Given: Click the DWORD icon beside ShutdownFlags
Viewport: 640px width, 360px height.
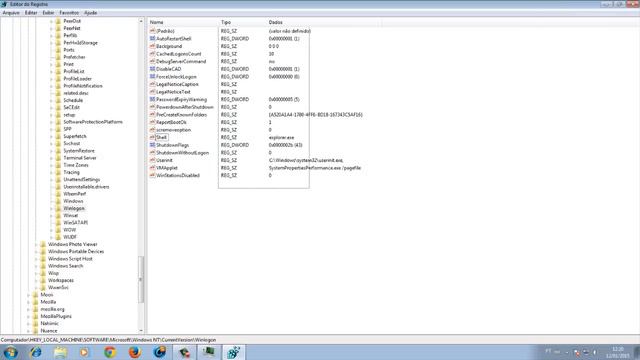Looking at the screenshot, I should click(x=152, y=145).
